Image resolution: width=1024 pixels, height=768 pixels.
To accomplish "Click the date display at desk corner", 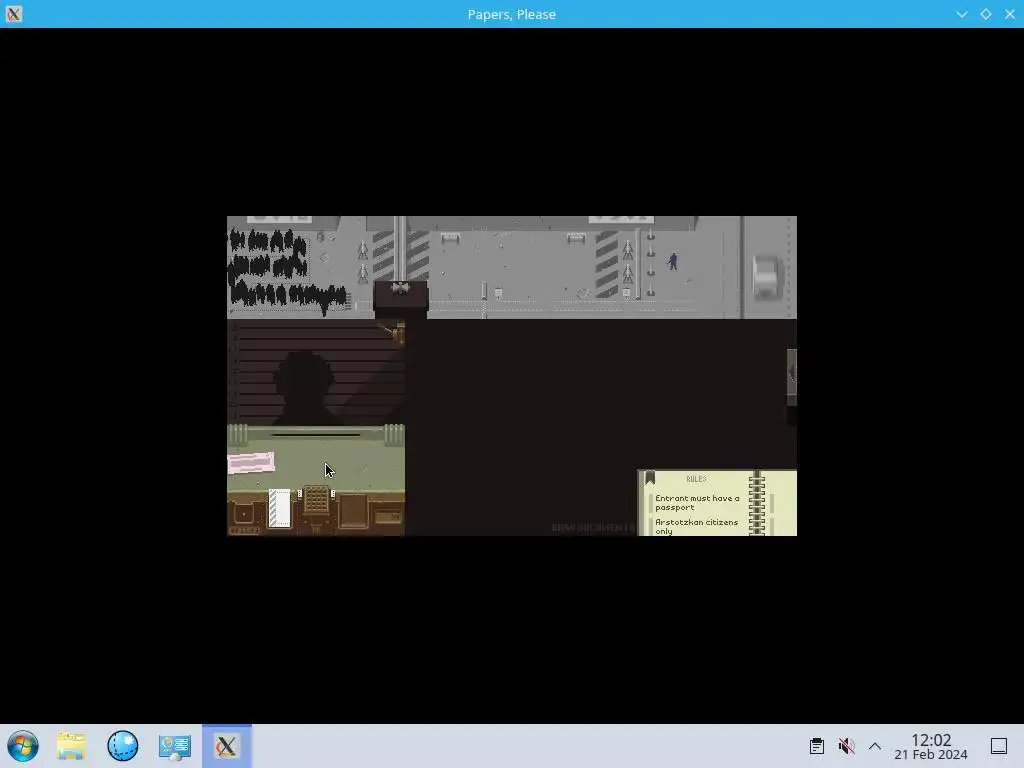I will [244, 530].
